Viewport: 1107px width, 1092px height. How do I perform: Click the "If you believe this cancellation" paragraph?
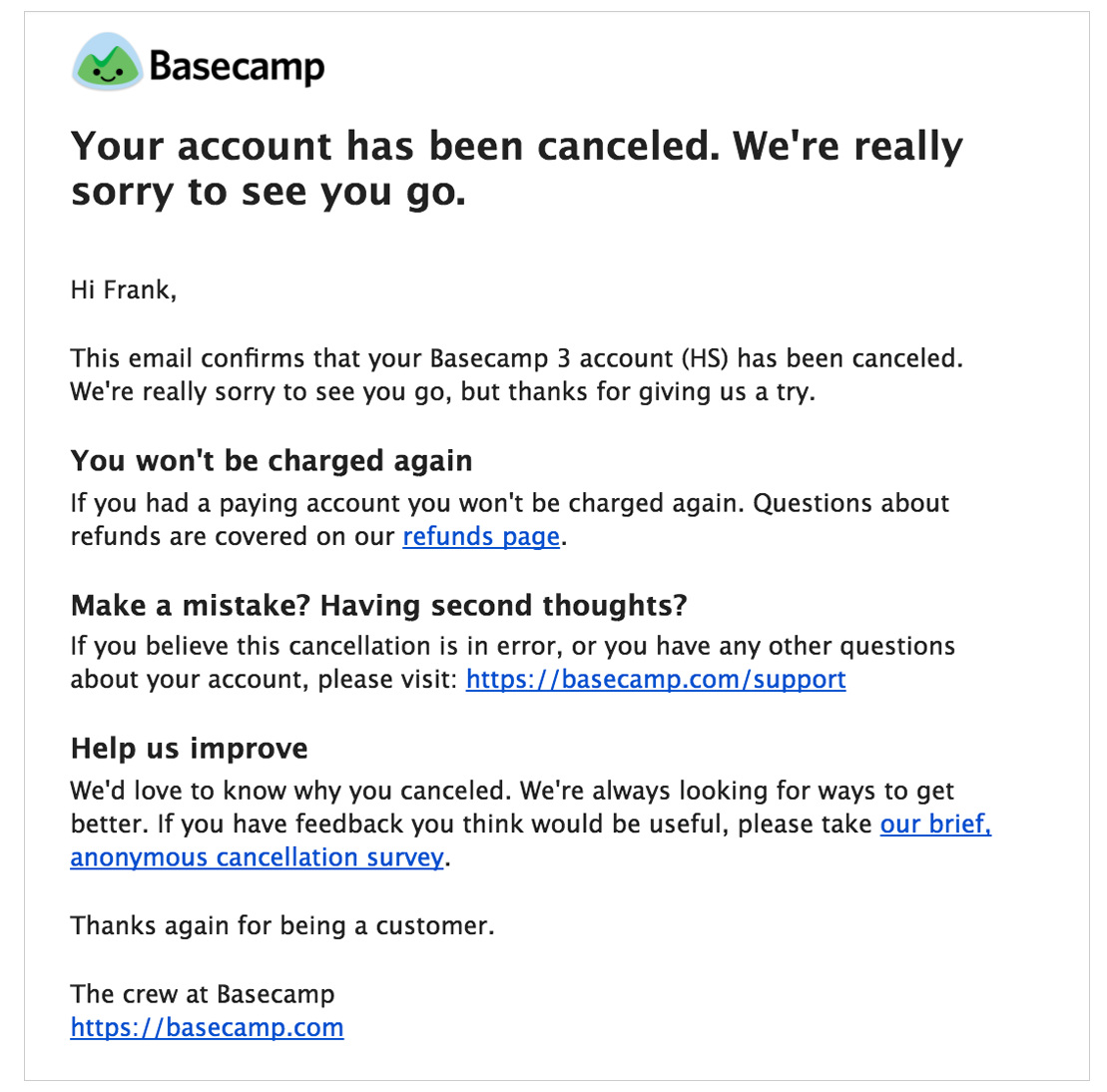[299, 647]
